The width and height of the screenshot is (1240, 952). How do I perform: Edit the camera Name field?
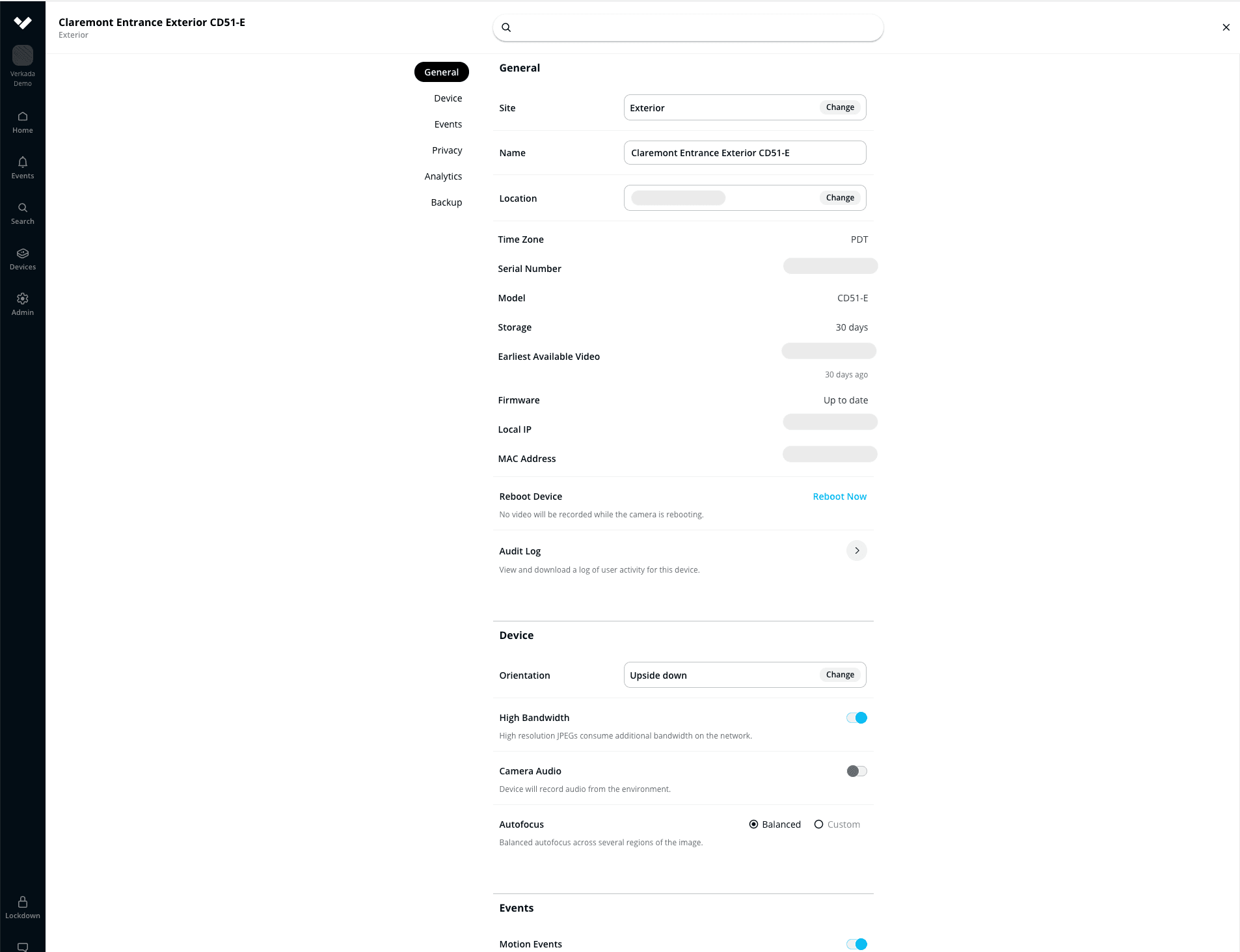tap(744, 152)
